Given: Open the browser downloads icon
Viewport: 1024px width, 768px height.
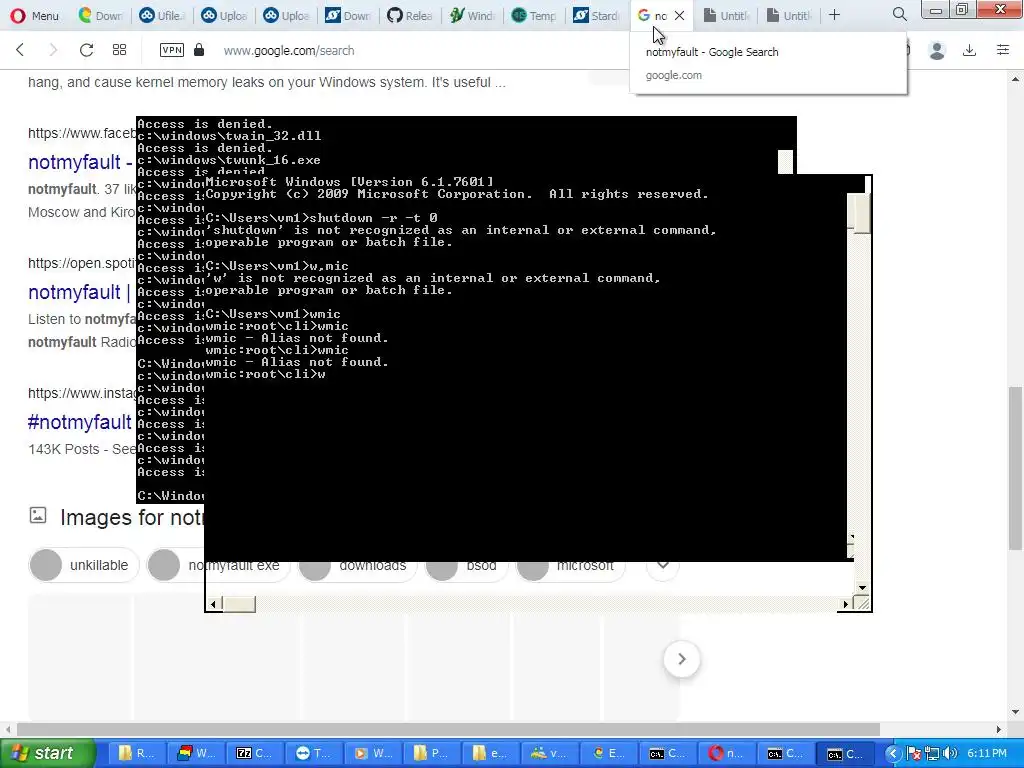Looking at the screenshot, I should 970,50.
